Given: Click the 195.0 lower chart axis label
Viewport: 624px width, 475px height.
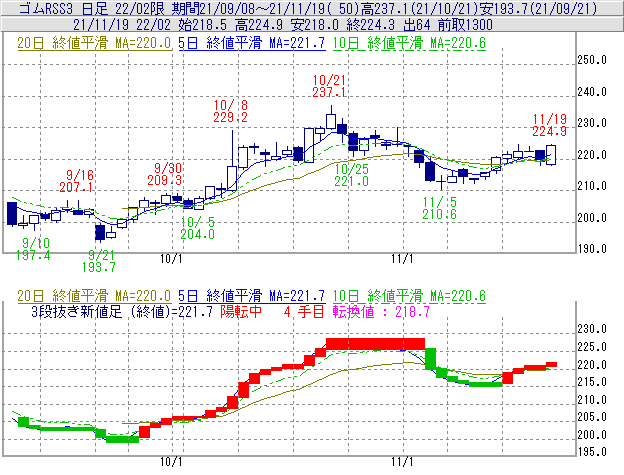Looking at the screenshot, I should point(592,452).
